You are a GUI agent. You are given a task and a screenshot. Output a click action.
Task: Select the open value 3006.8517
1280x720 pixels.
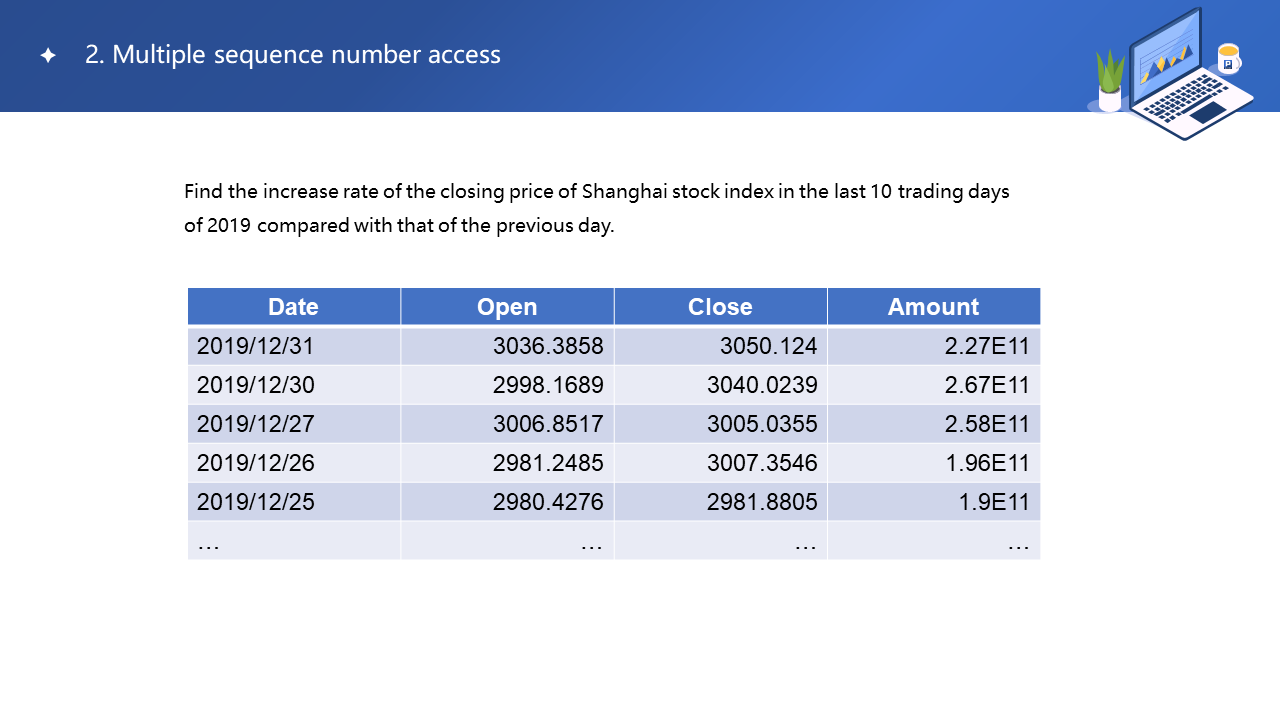click(548, 424)
